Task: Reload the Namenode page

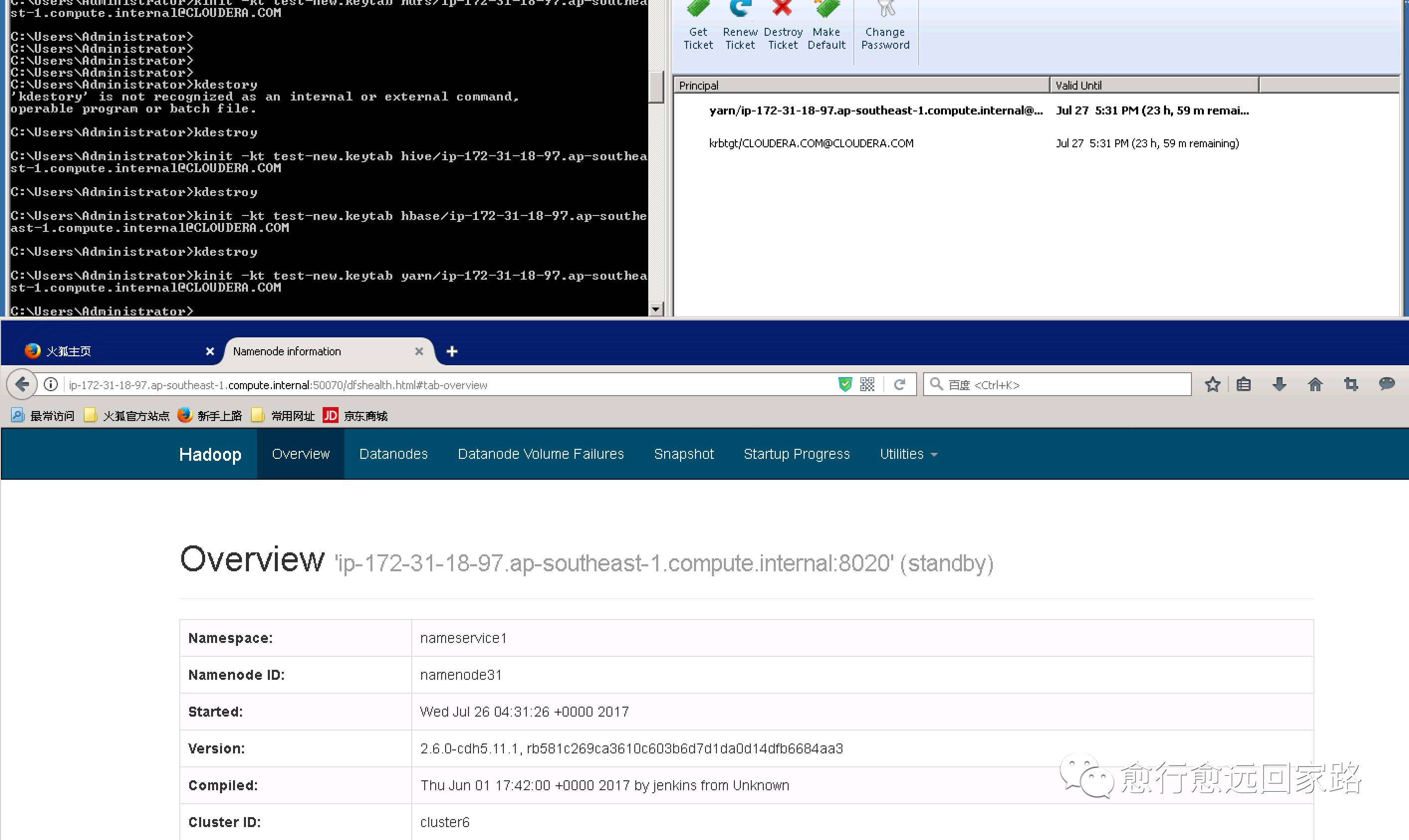Action: point(899,384)
